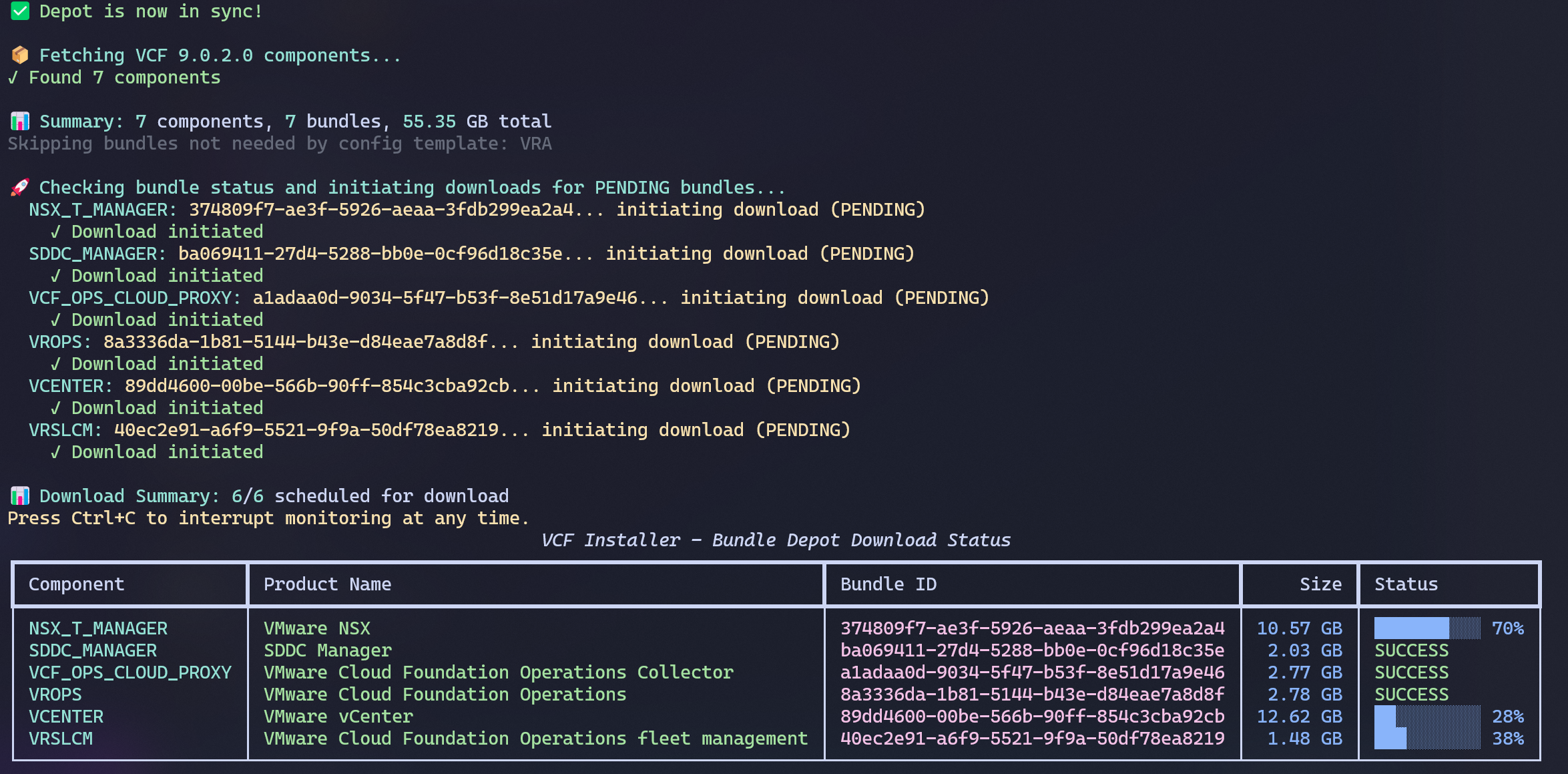Click product name 'VMware NSX'

316,628
